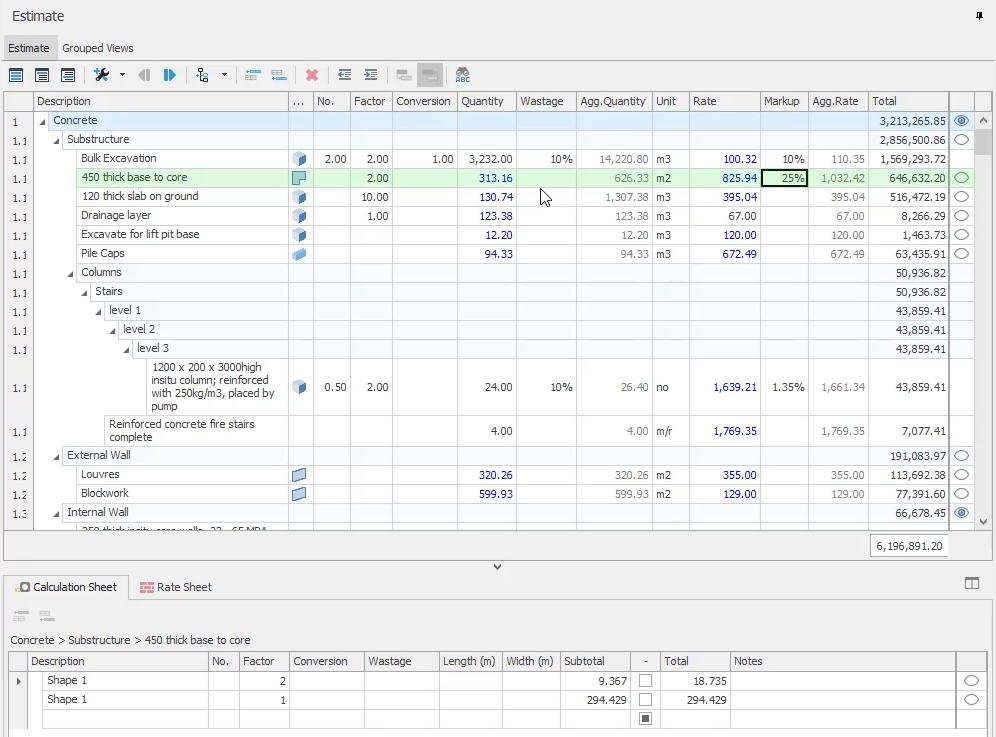Image resolution: width=996 pixels, height=737 pixels.
Task: Click cube icon in 1200 x 200 column row
Action: coord(299,387)
